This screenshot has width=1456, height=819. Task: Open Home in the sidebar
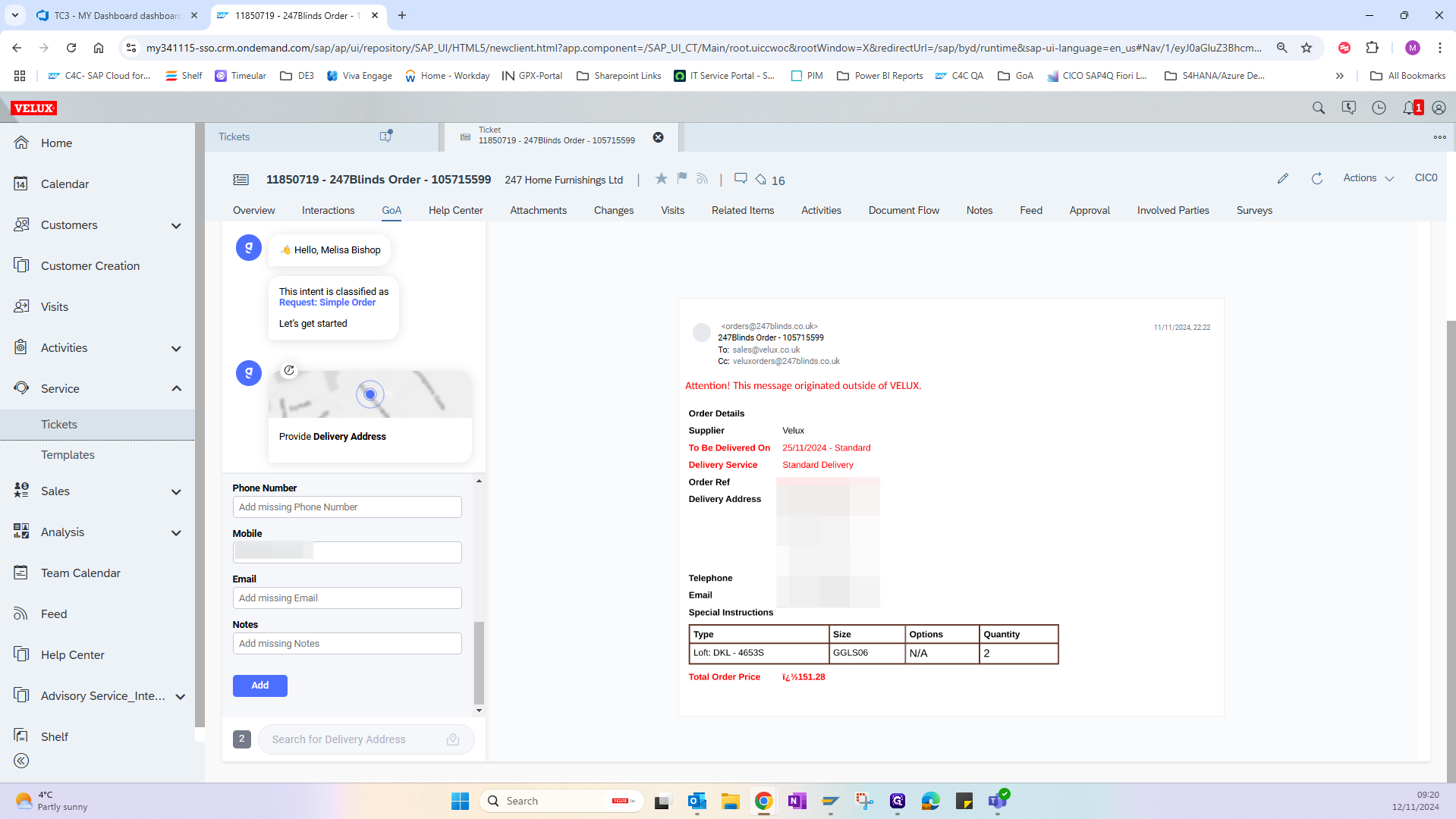97,143
